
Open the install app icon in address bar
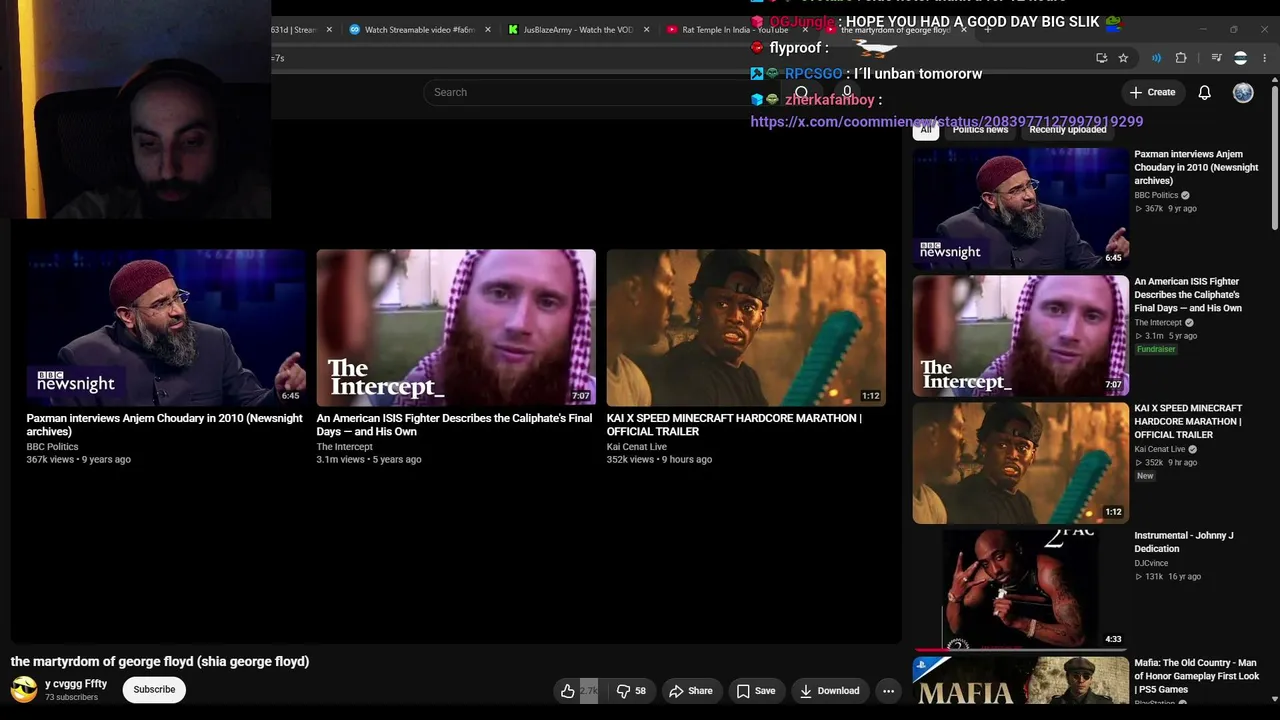pyautogui.click(x=1101, y=58)
